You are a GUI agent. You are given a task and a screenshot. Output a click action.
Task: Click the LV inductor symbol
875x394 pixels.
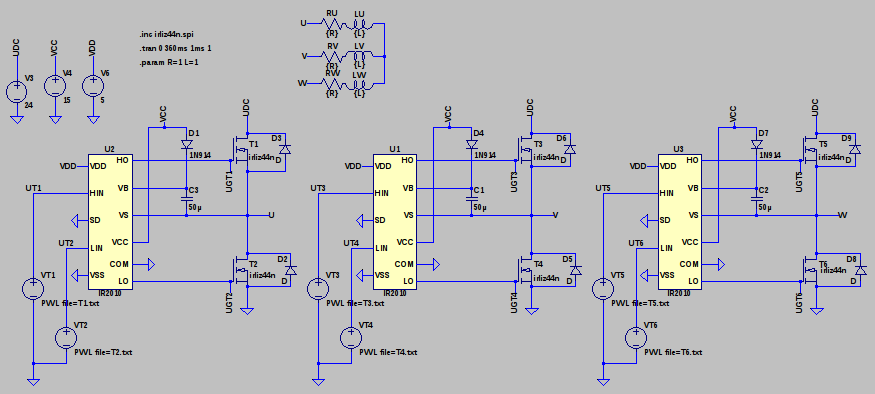[359, 56]
